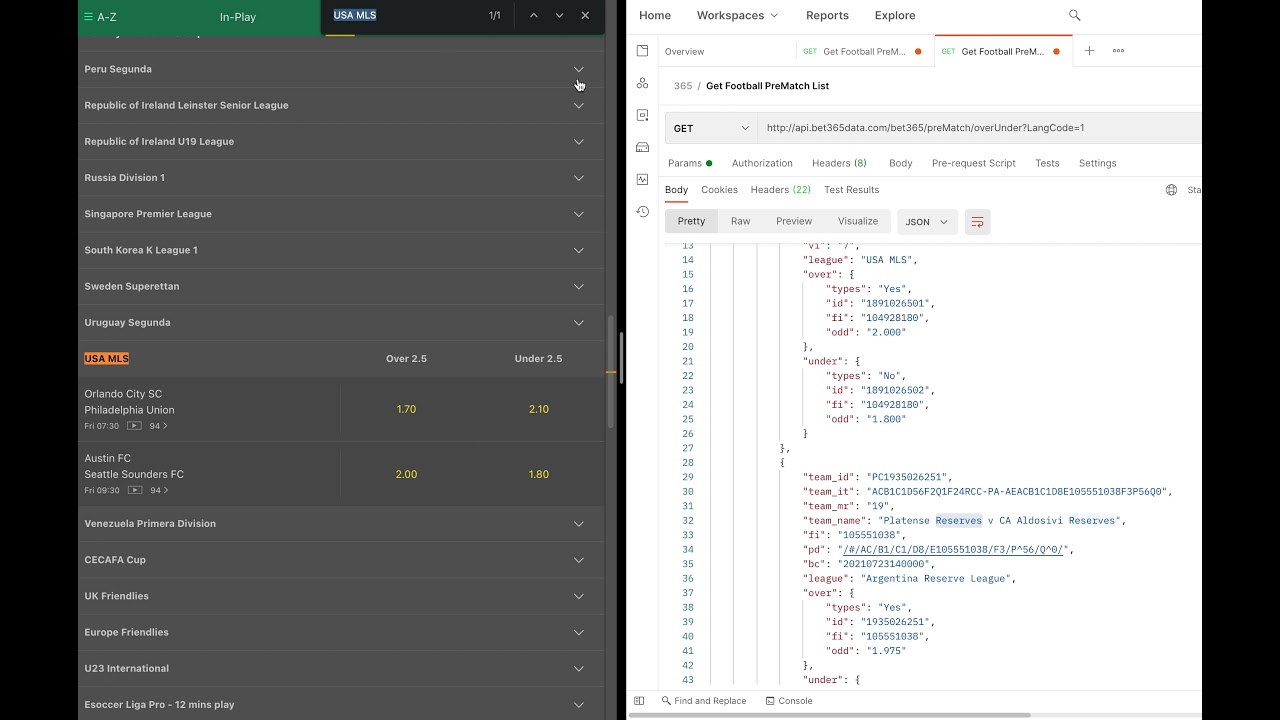Screen dimensions: 1280x720
Task: Expand UK Friendlies chevron
Action: [578, 596]
